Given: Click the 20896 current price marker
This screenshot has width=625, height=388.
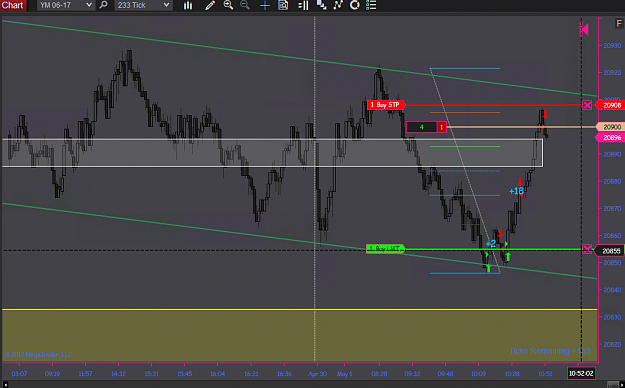Looking at the screenshot, I should click(610, 138).
